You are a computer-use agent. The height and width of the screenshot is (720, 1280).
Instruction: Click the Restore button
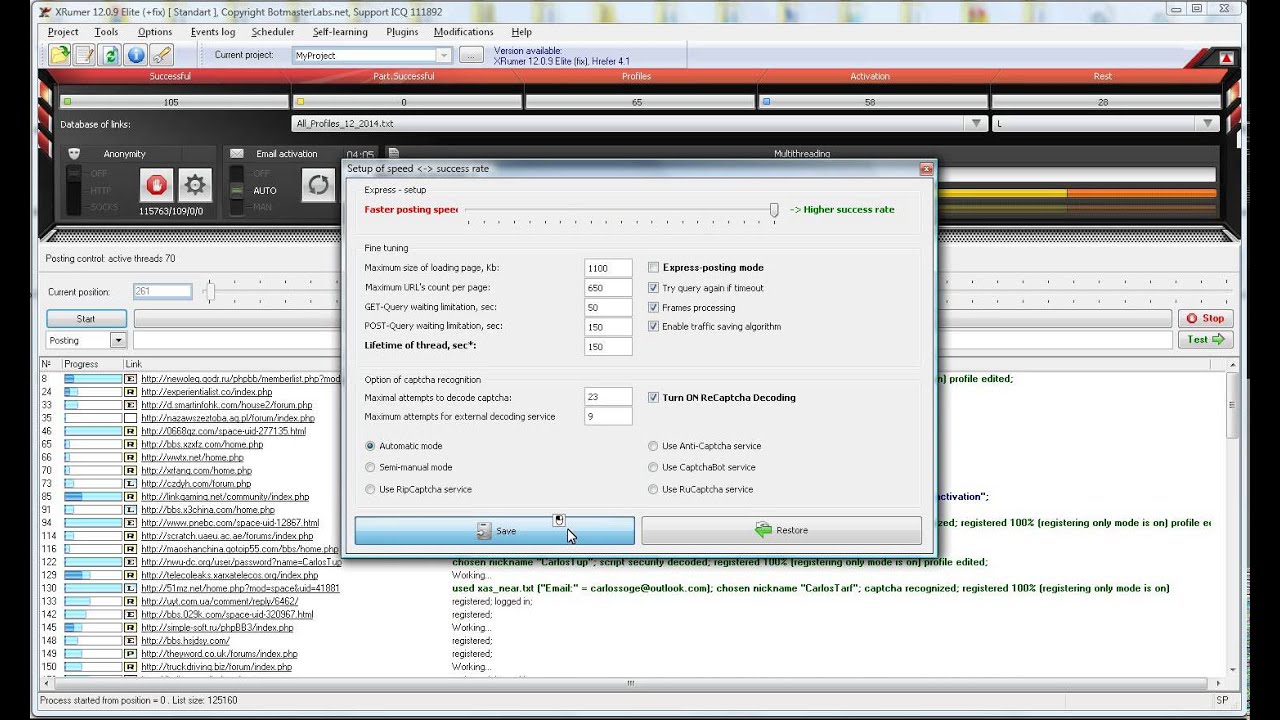pos(781,530)
